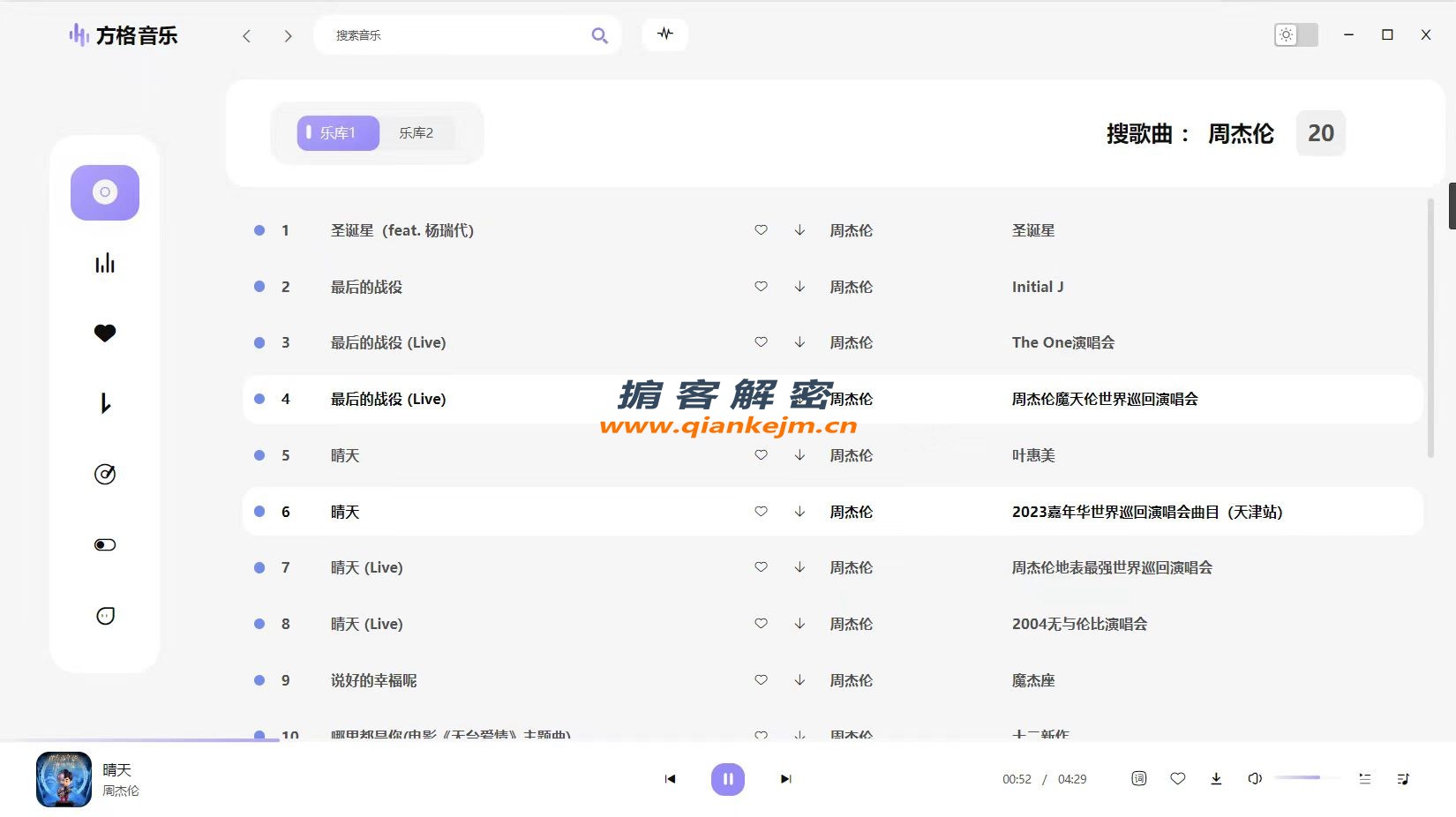Open album 周杰伦地表最强世界巡回演唱会
This screenshot has width=1456, height=817.
tap(1112, 567)
